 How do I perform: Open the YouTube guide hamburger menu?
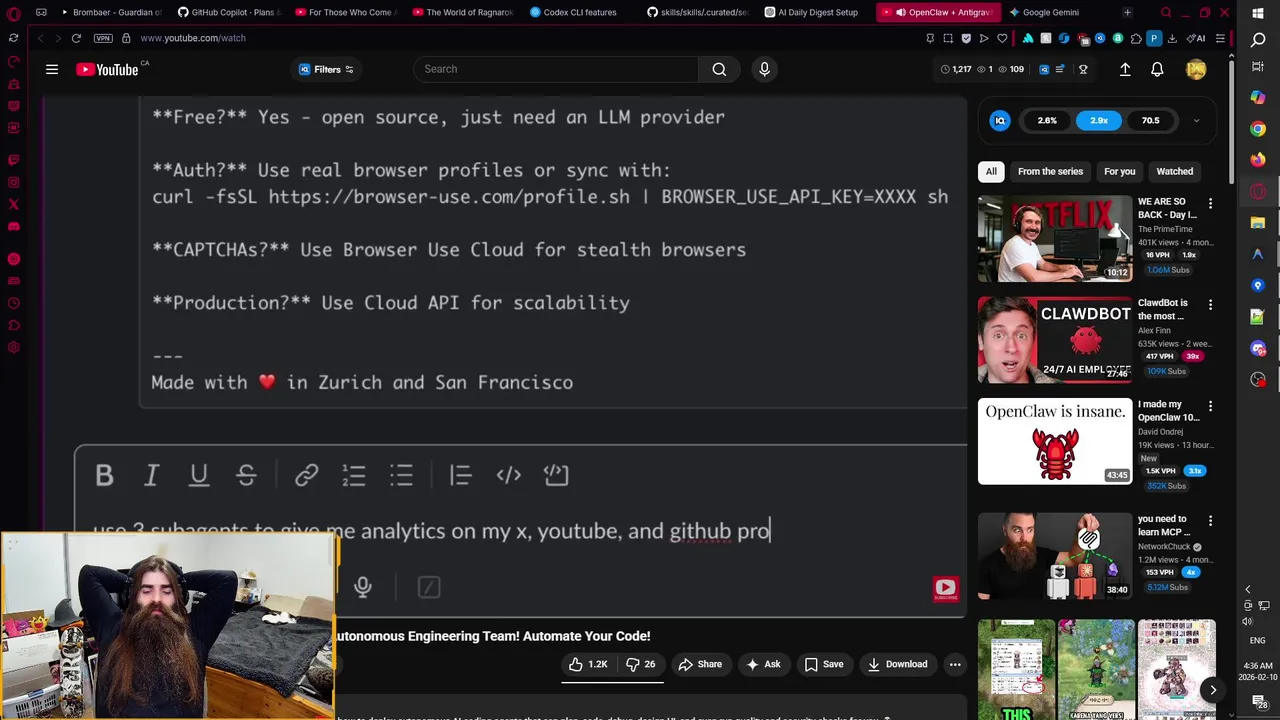tap(52, 69)
